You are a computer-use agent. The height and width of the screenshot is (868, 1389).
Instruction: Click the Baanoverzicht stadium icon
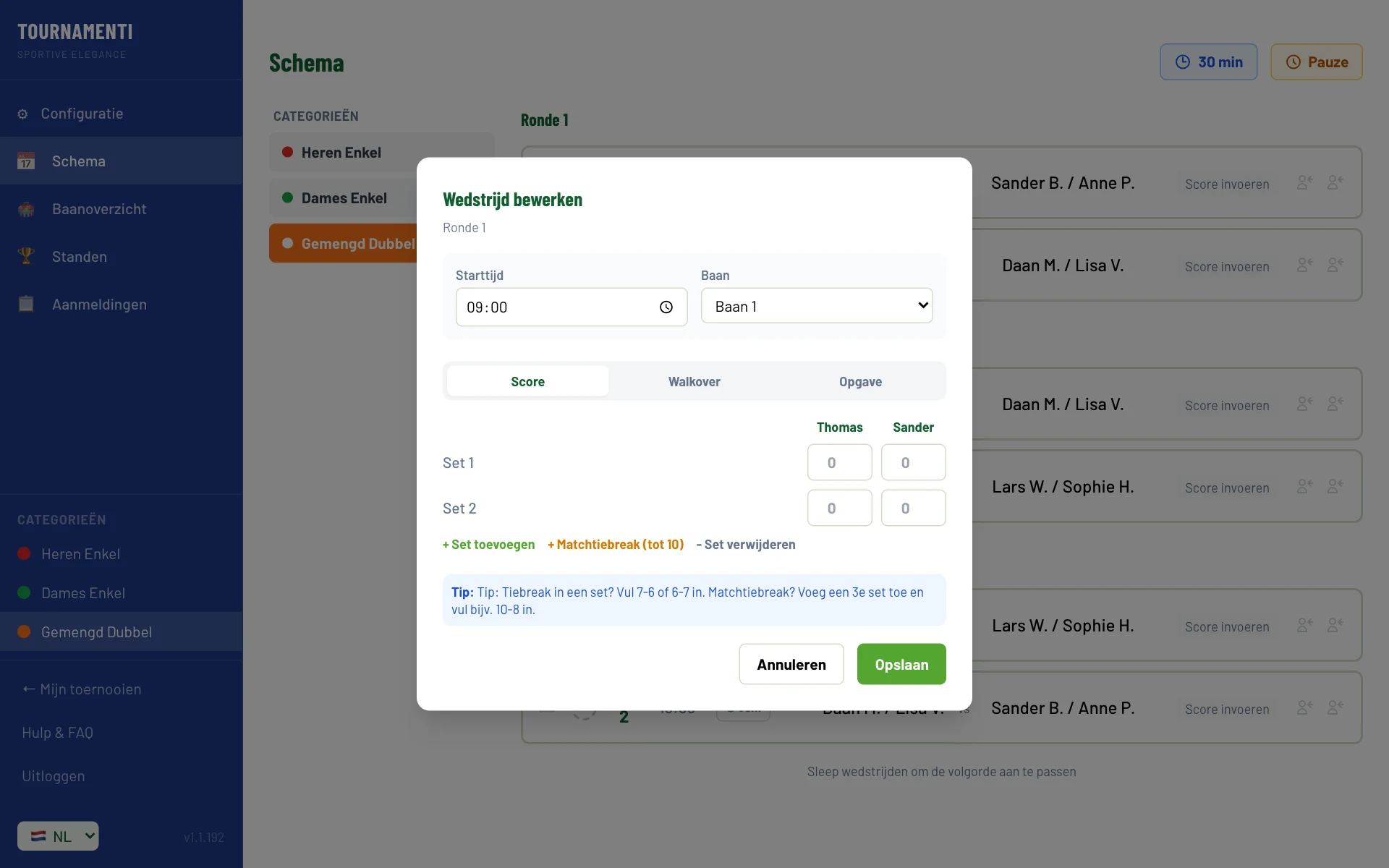point(26,209)
